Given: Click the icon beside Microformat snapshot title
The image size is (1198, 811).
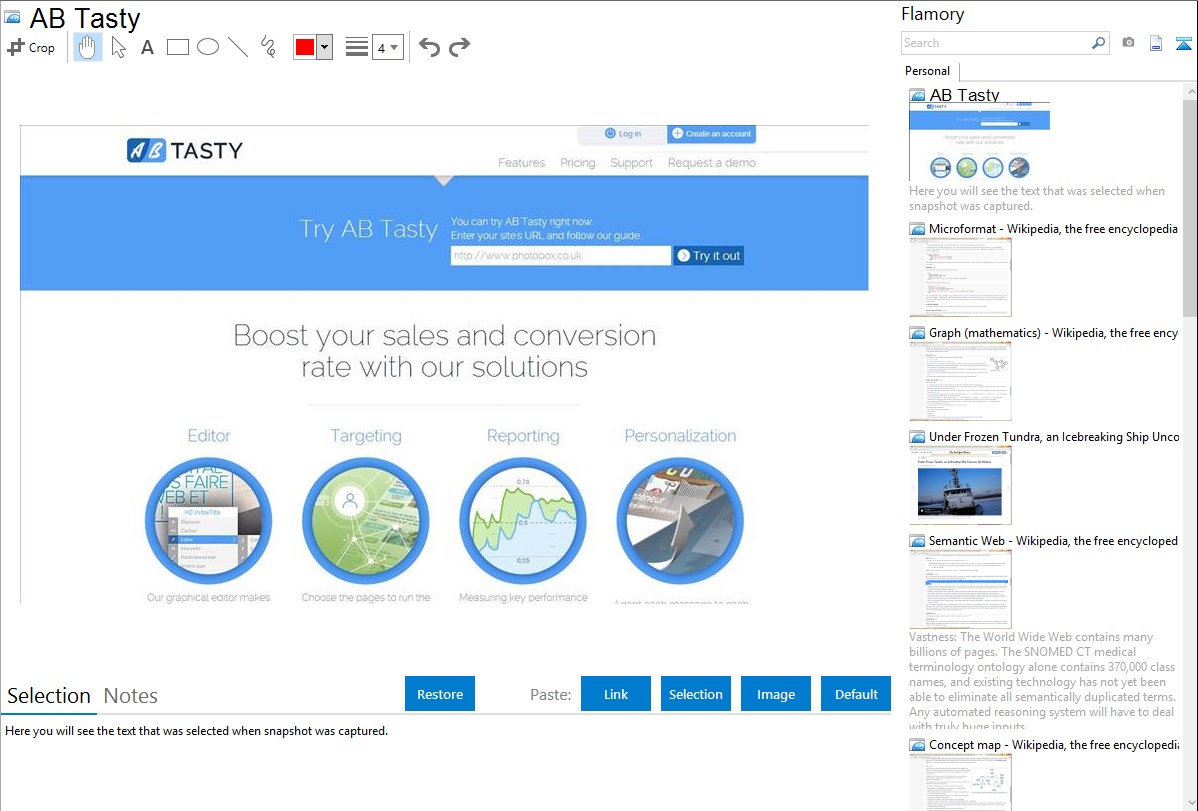Looking at the screenshot, I should click(x=917, y=229).
